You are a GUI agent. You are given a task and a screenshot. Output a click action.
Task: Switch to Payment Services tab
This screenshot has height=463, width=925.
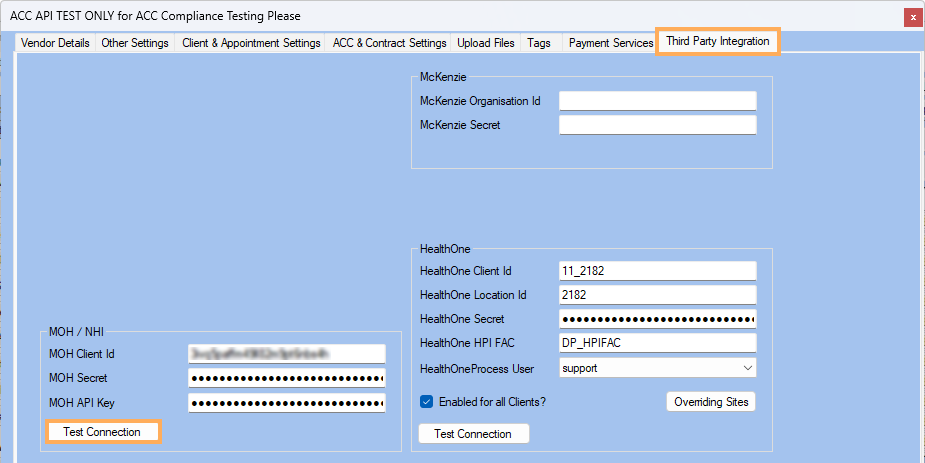pyautogui.click(x=610, y=43)
